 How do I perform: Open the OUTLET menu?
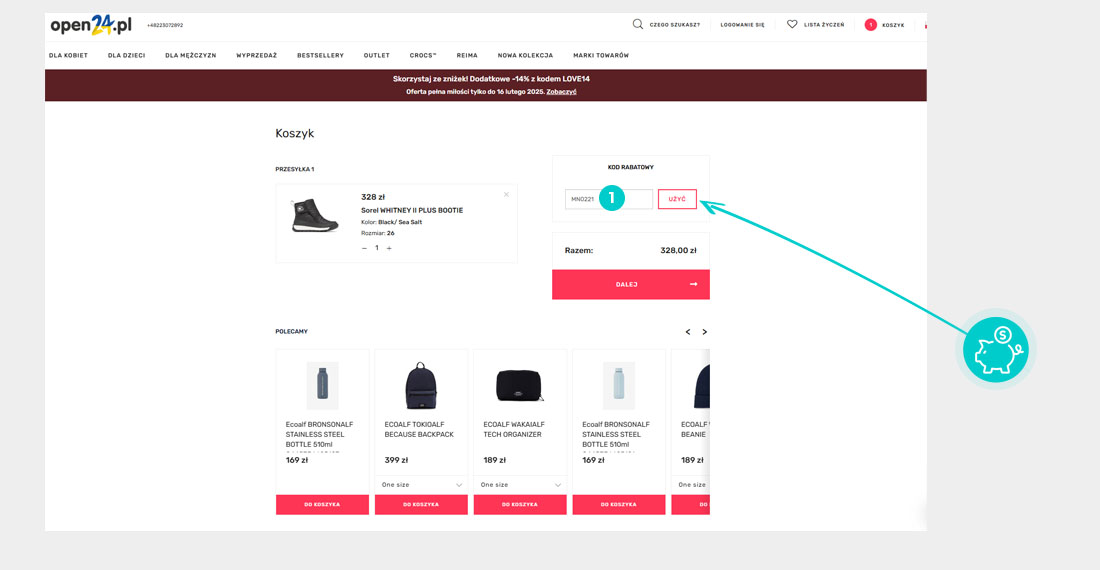tap(377, 55)
